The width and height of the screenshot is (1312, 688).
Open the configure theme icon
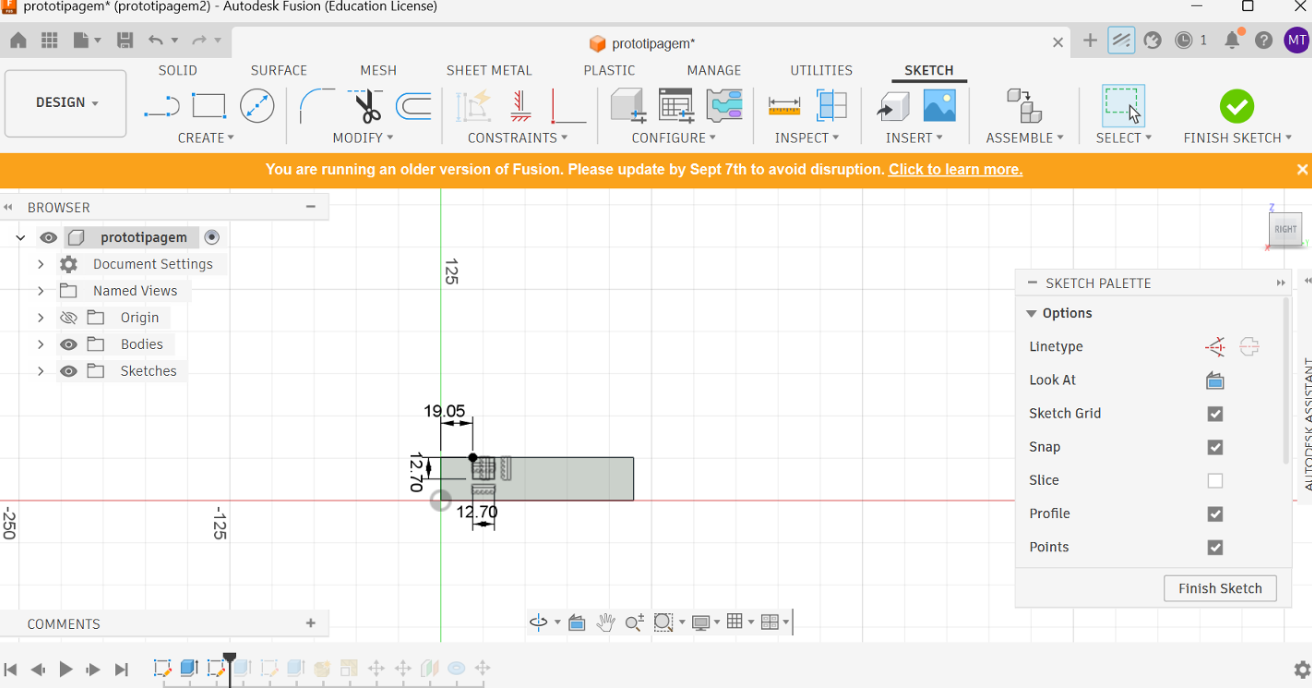coord(724,106)
